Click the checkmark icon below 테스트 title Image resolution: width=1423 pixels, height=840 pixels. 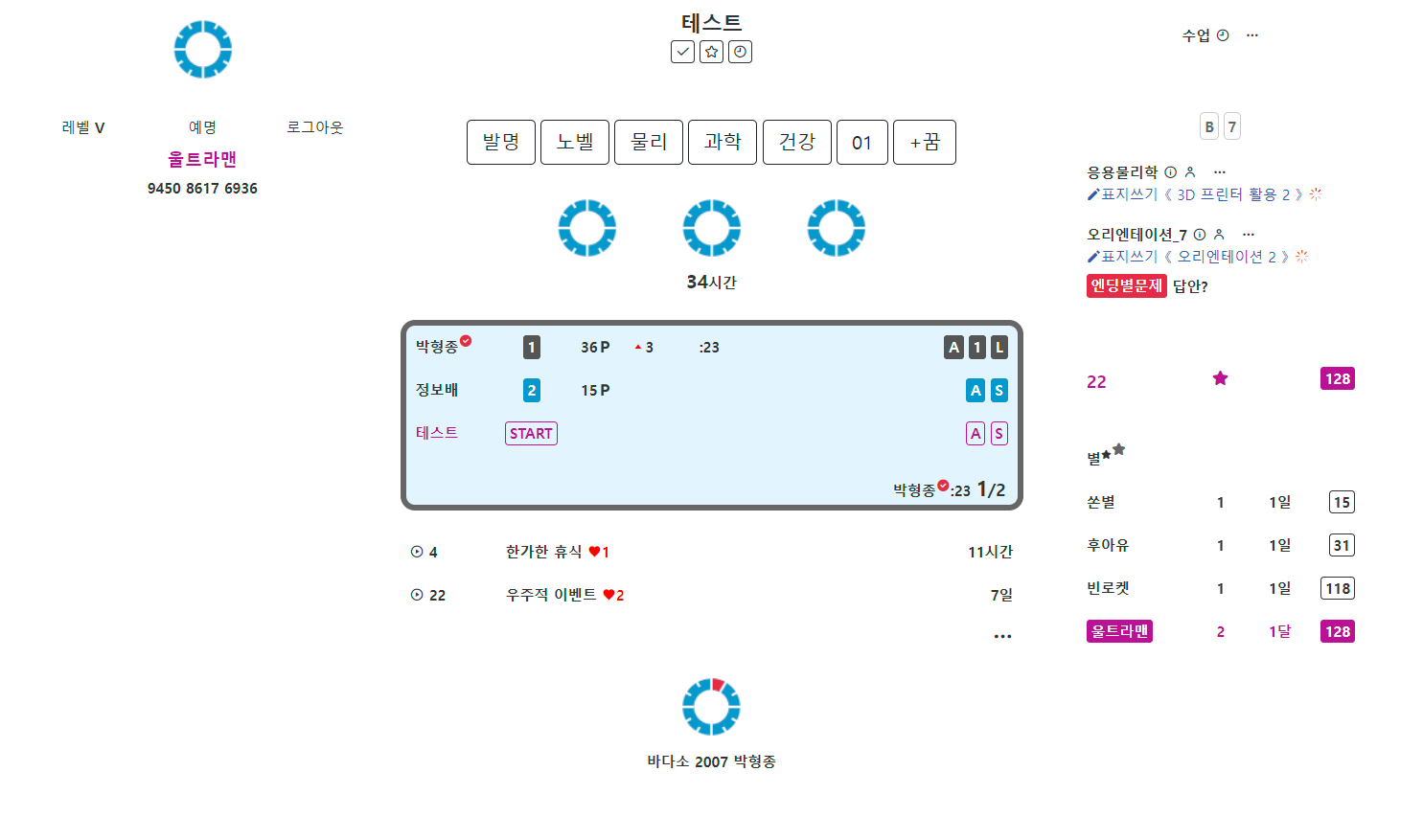click(682, 52)
